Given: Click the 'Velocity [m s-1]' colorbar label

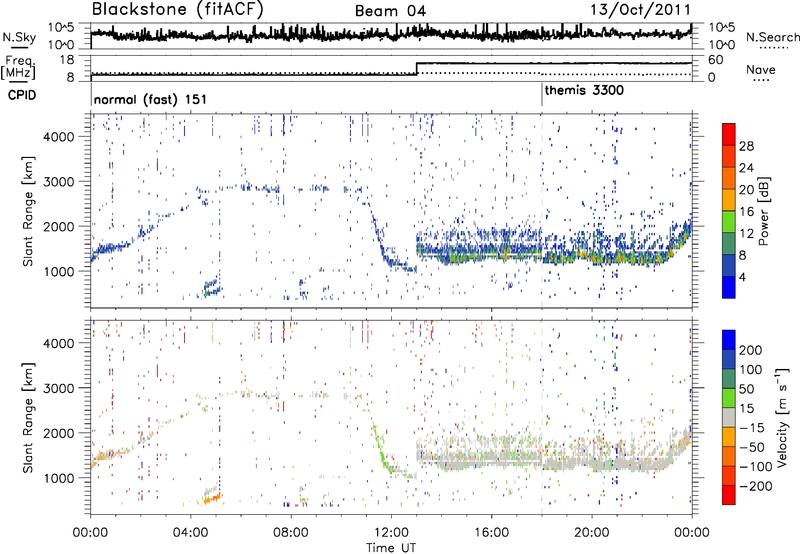Looking at the screenshot, I should point(783,417).
